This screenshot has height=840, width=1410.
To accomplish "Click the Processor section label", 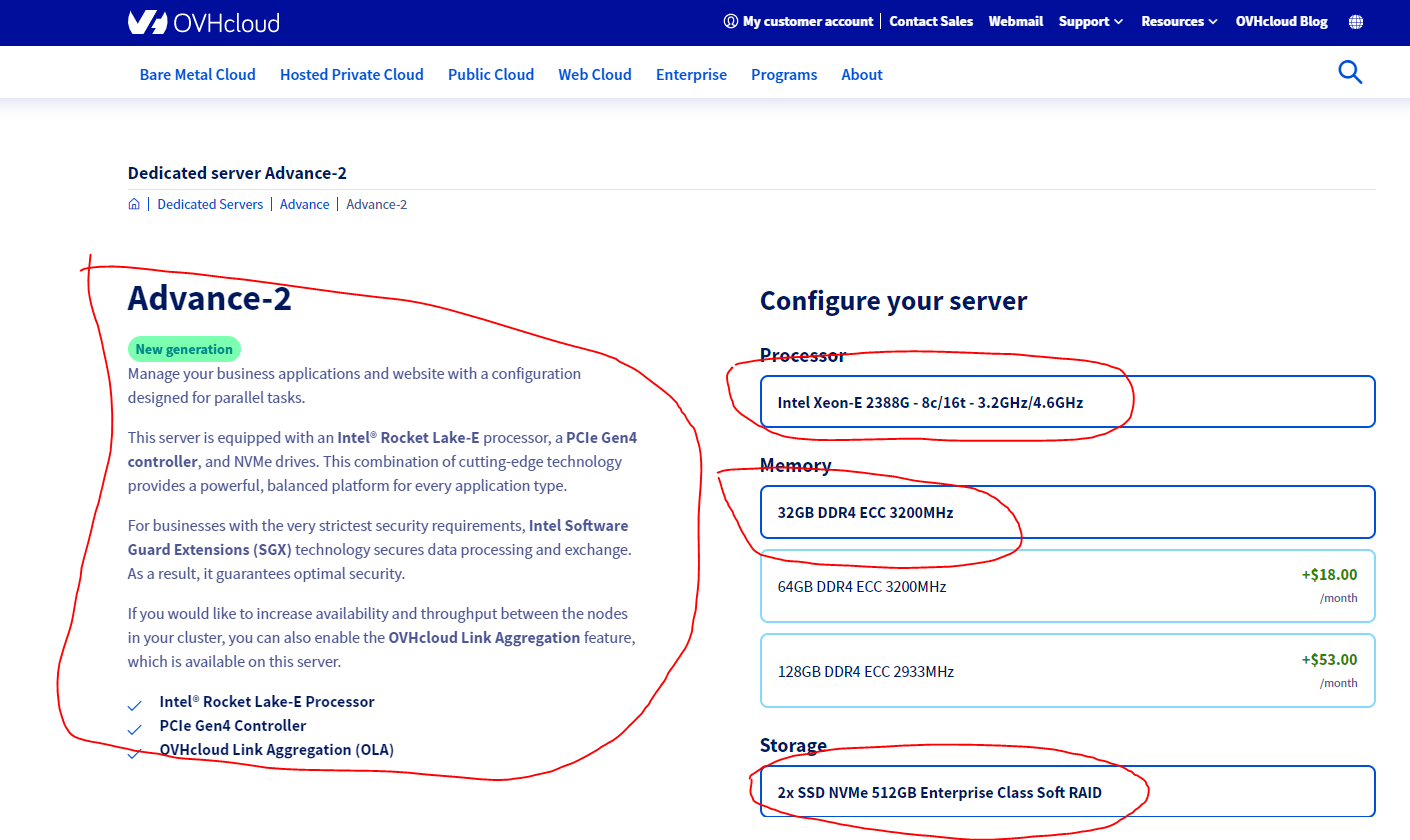I will pyautogui.click(x=802, y=355).
